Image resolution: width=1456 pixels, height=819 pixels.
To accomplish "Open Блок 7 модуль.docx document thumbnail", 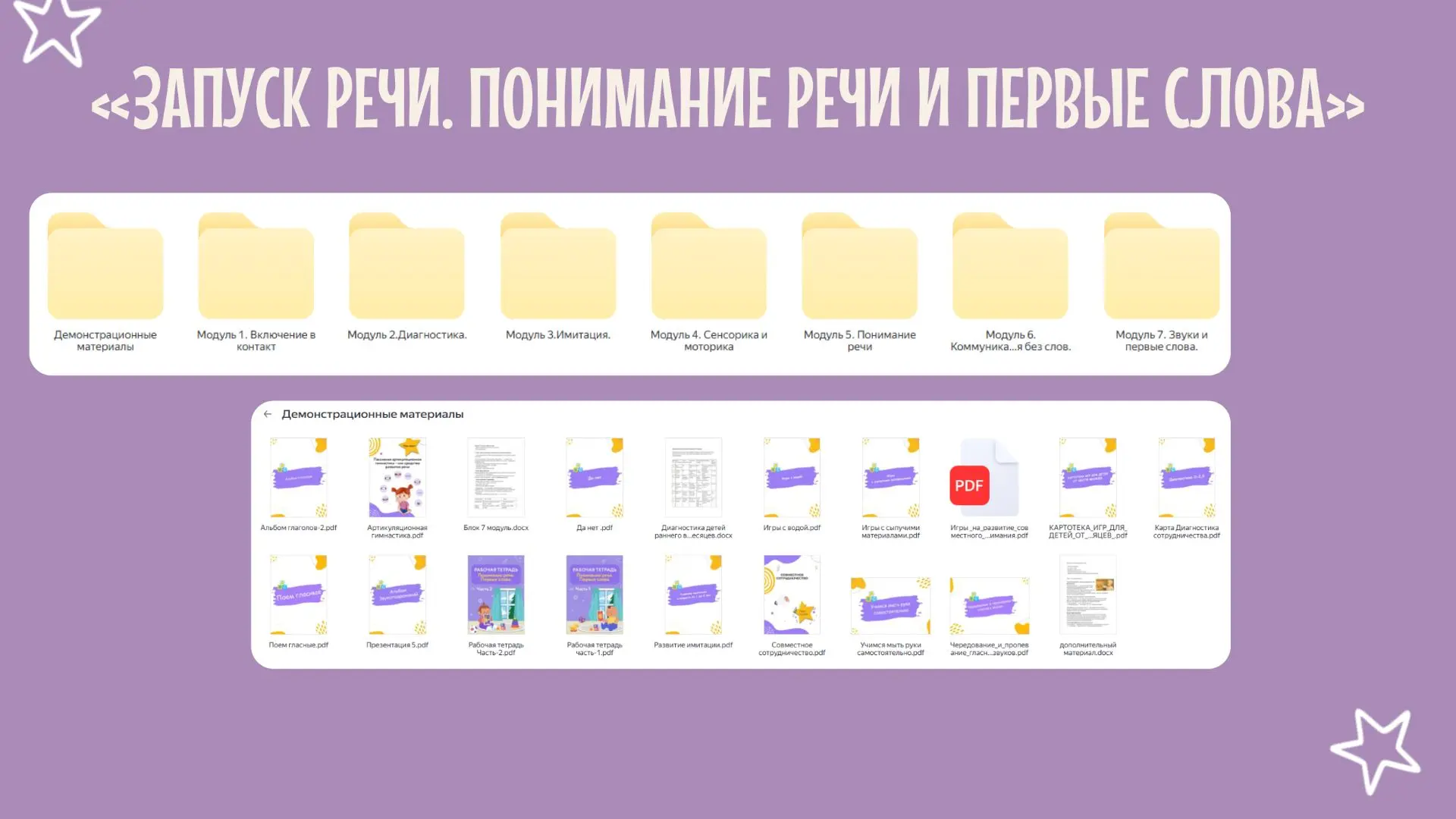I will pos(496,478).
